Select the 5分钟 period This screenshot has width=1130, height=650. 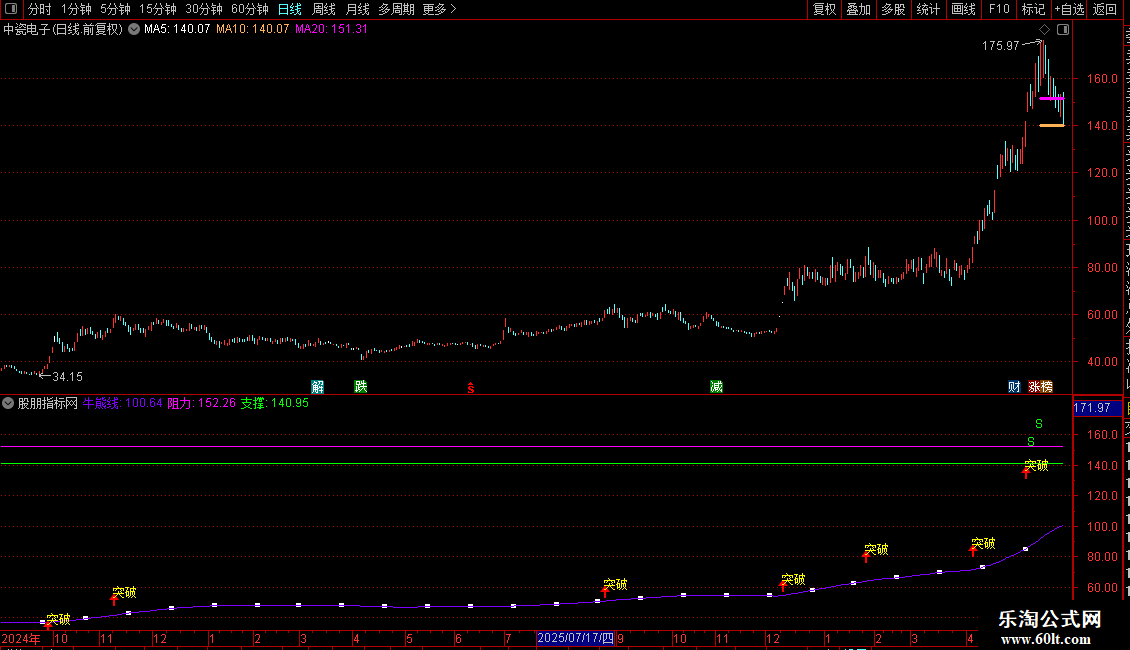[115, 9]
